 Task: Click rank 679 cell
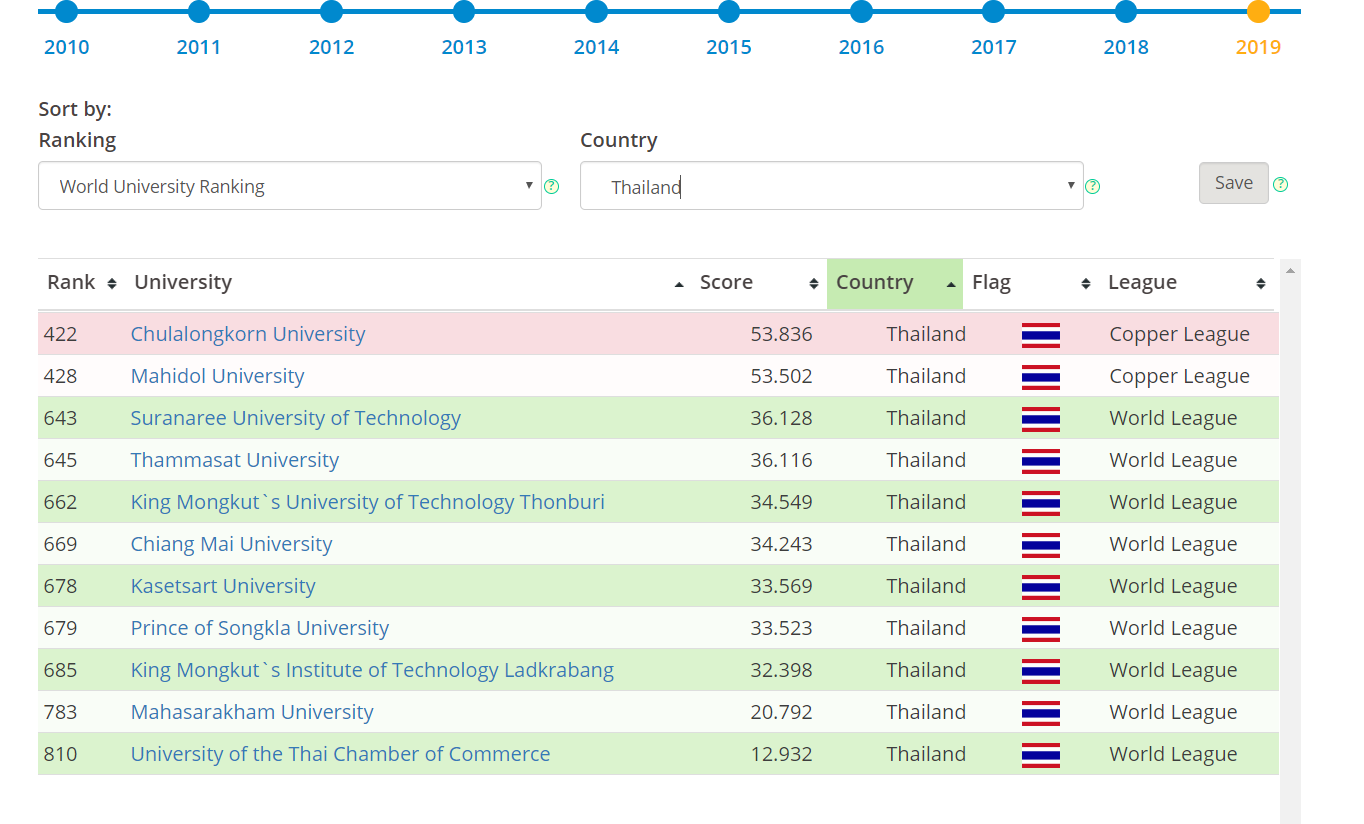60,628
